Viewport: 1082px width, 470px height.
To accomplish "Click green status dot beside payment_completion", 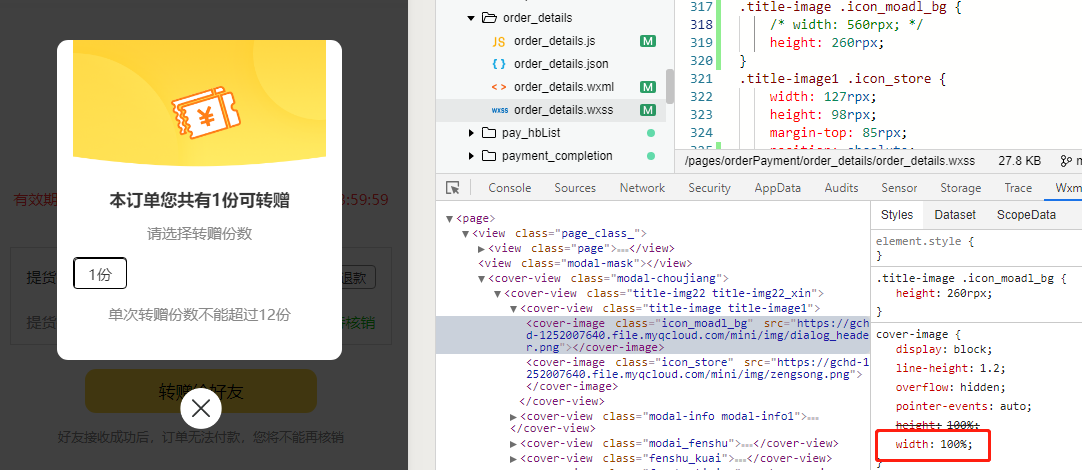I will 650,156.
